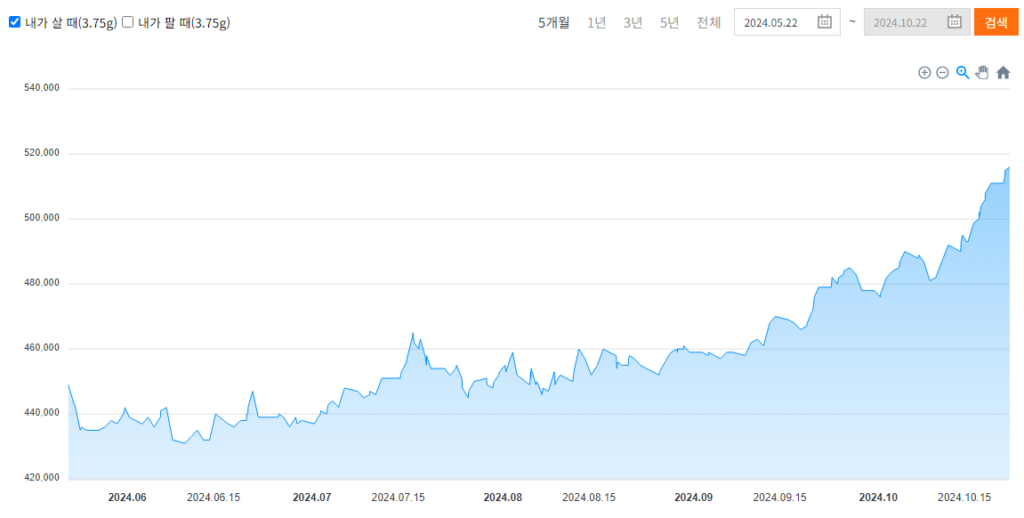
Task: Select the 5개월 period tab
Action: (x=553, y=23)
